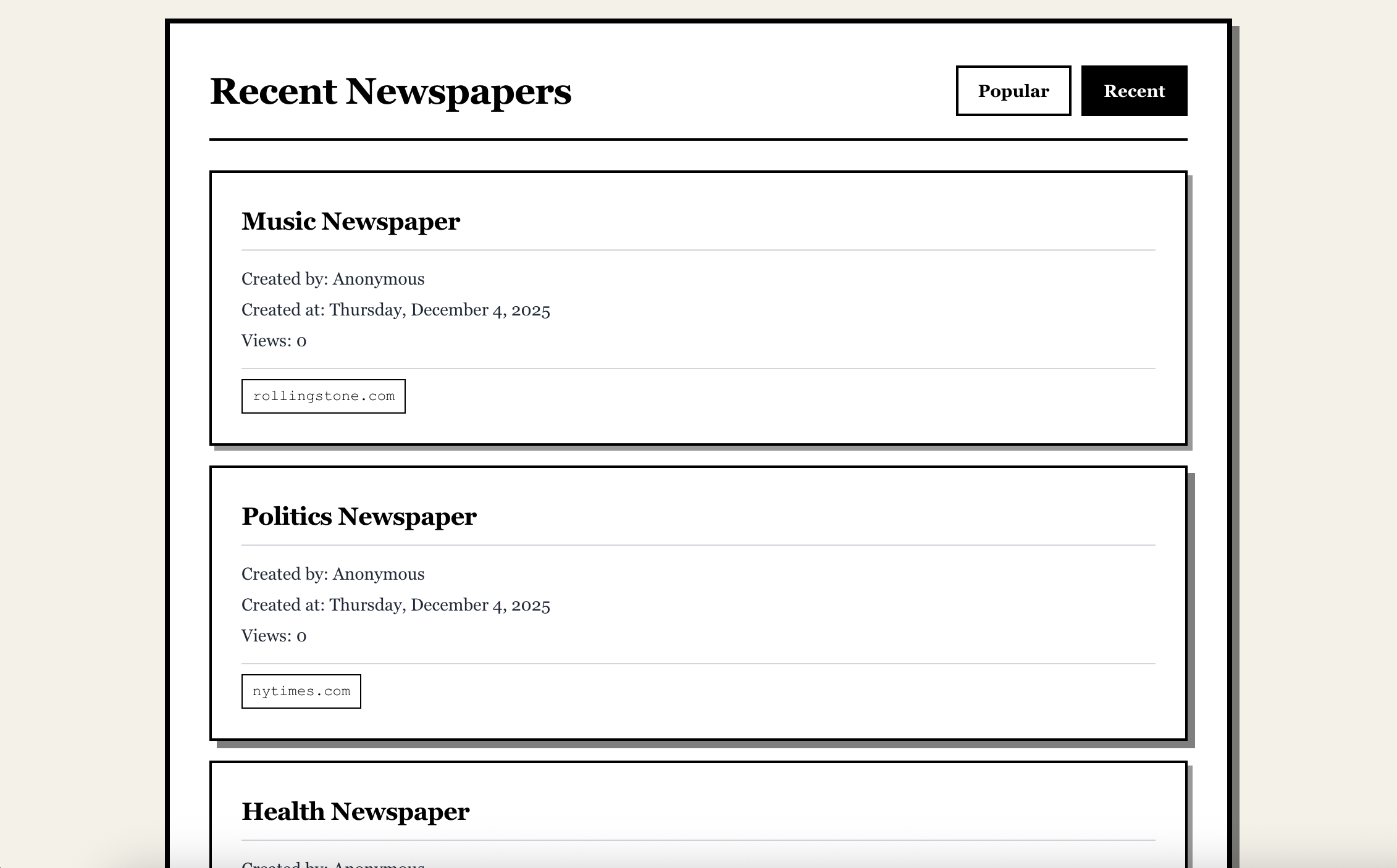This screenshot has height=868, width=1397.
Task: Click Music Newspaper's Created at date
Action: [395, 310]
